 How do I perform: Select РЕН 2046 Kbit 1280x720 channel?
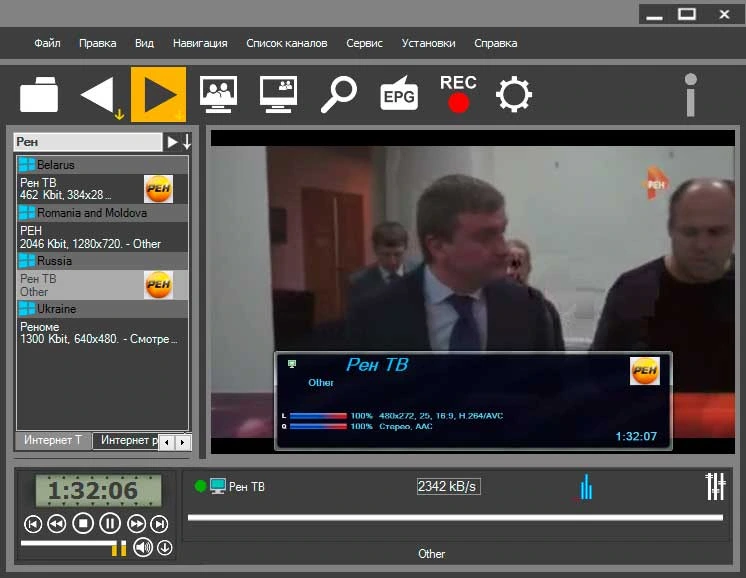point(102,237)
